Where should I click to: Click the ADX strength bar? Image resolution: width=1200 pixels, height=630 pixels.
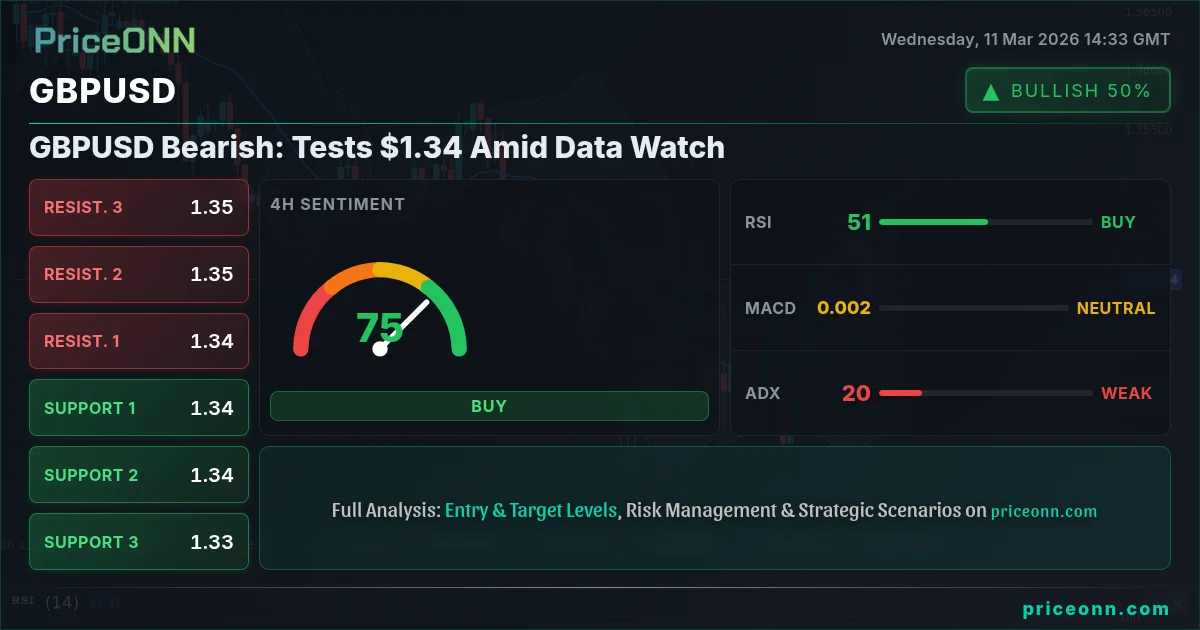coord(986,393)
